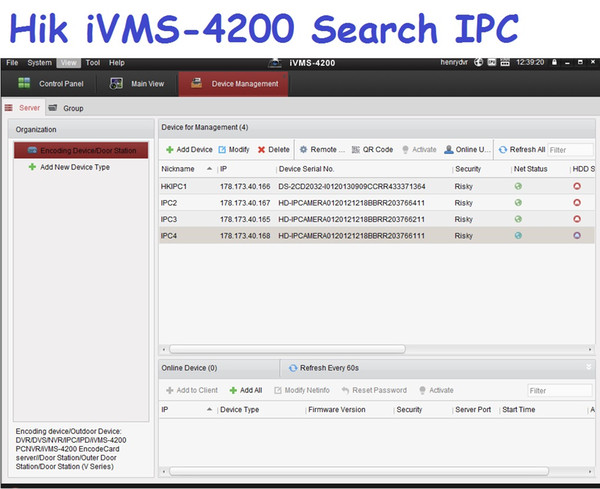The height and width of the screenshot is (489, 600).
Task: Click the green plus next to Add New Device Type
Action: 33,167
